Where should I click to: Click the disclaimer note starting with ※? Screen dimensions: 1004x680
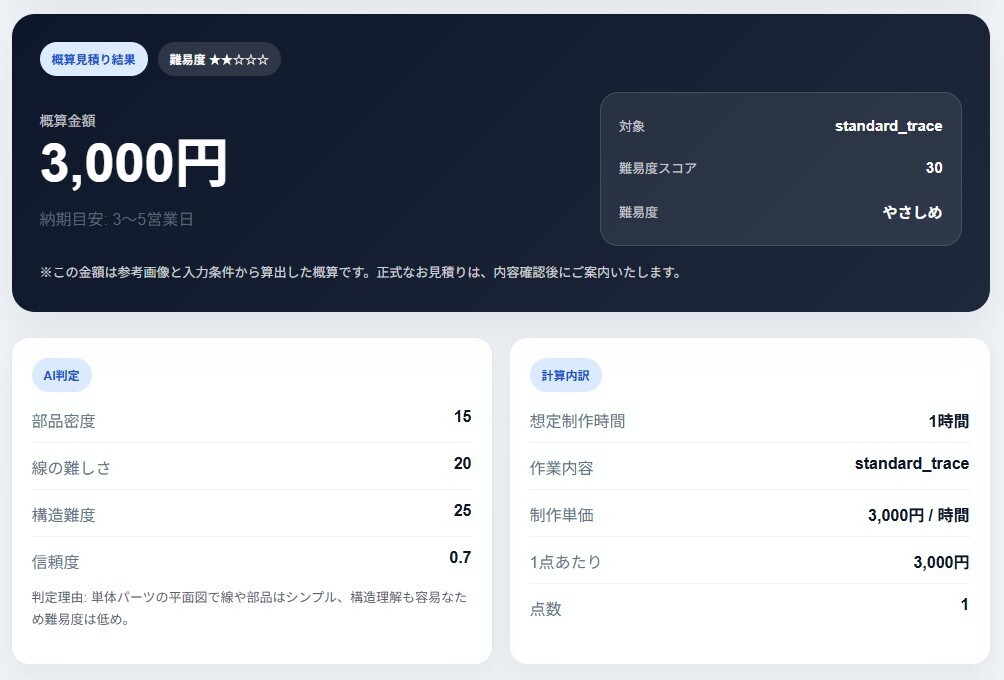(360, 272)
